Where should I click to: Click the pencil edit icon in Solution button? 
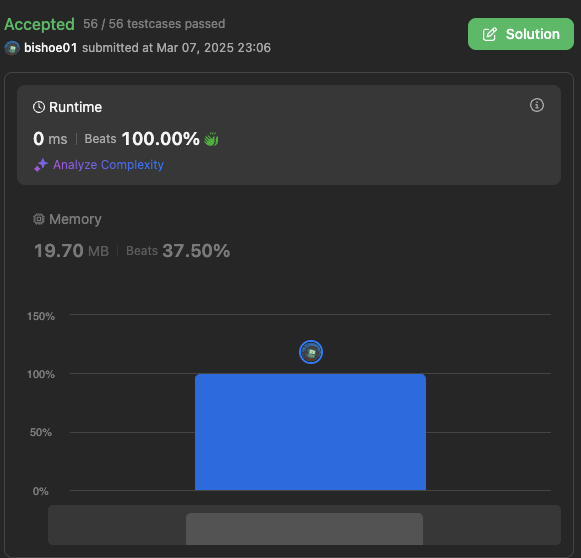click(x=489, y=34)
